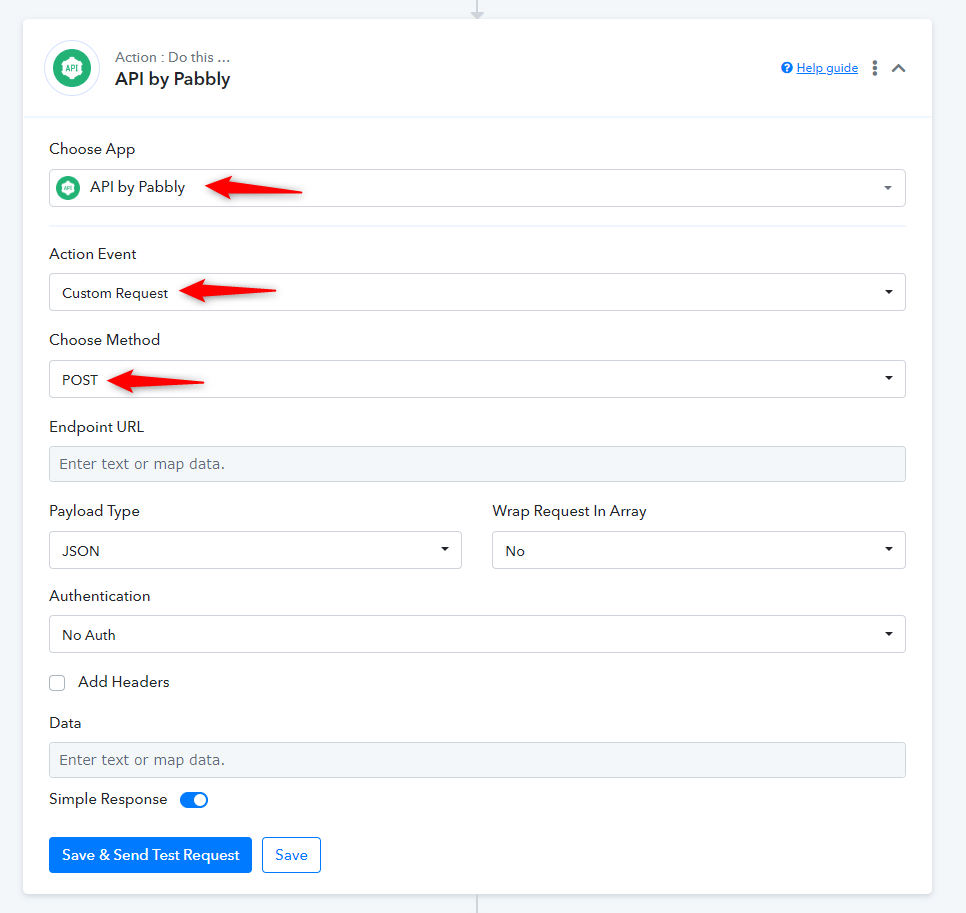The height and width of the screenshot is (913, 966).
Task: Click the API by Pabbly header title
Action: (x=172, y=79)
